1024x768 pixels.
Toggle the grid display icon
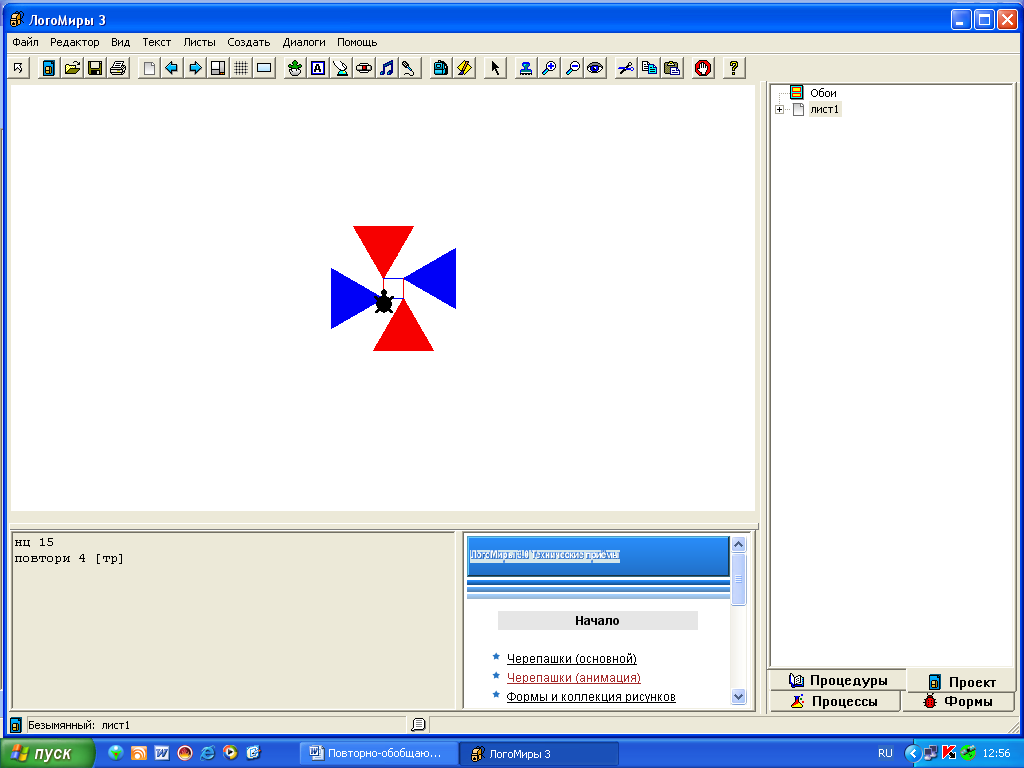241,68
